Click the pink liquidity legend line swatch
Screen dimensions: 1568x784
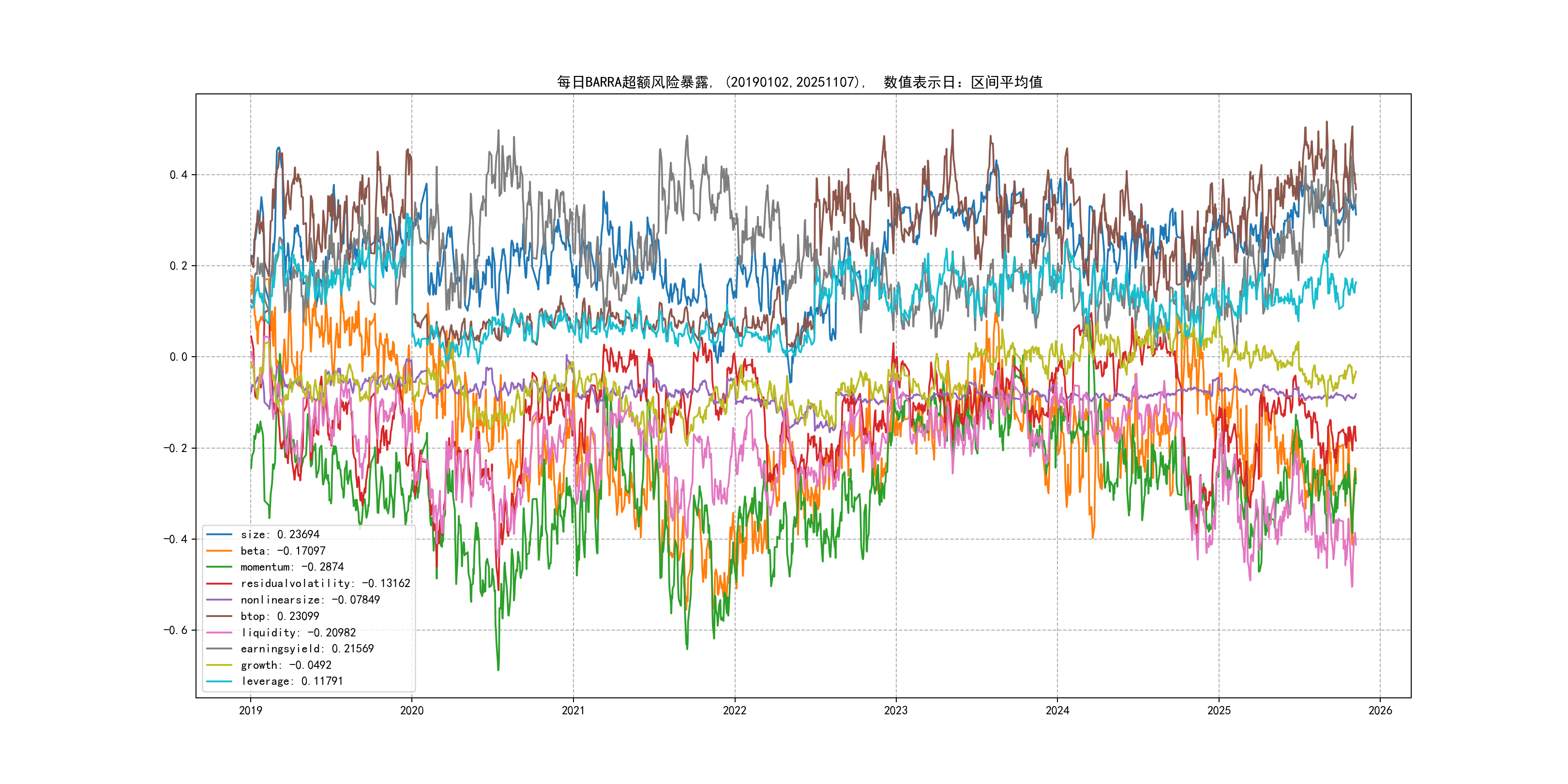point(219,633)
